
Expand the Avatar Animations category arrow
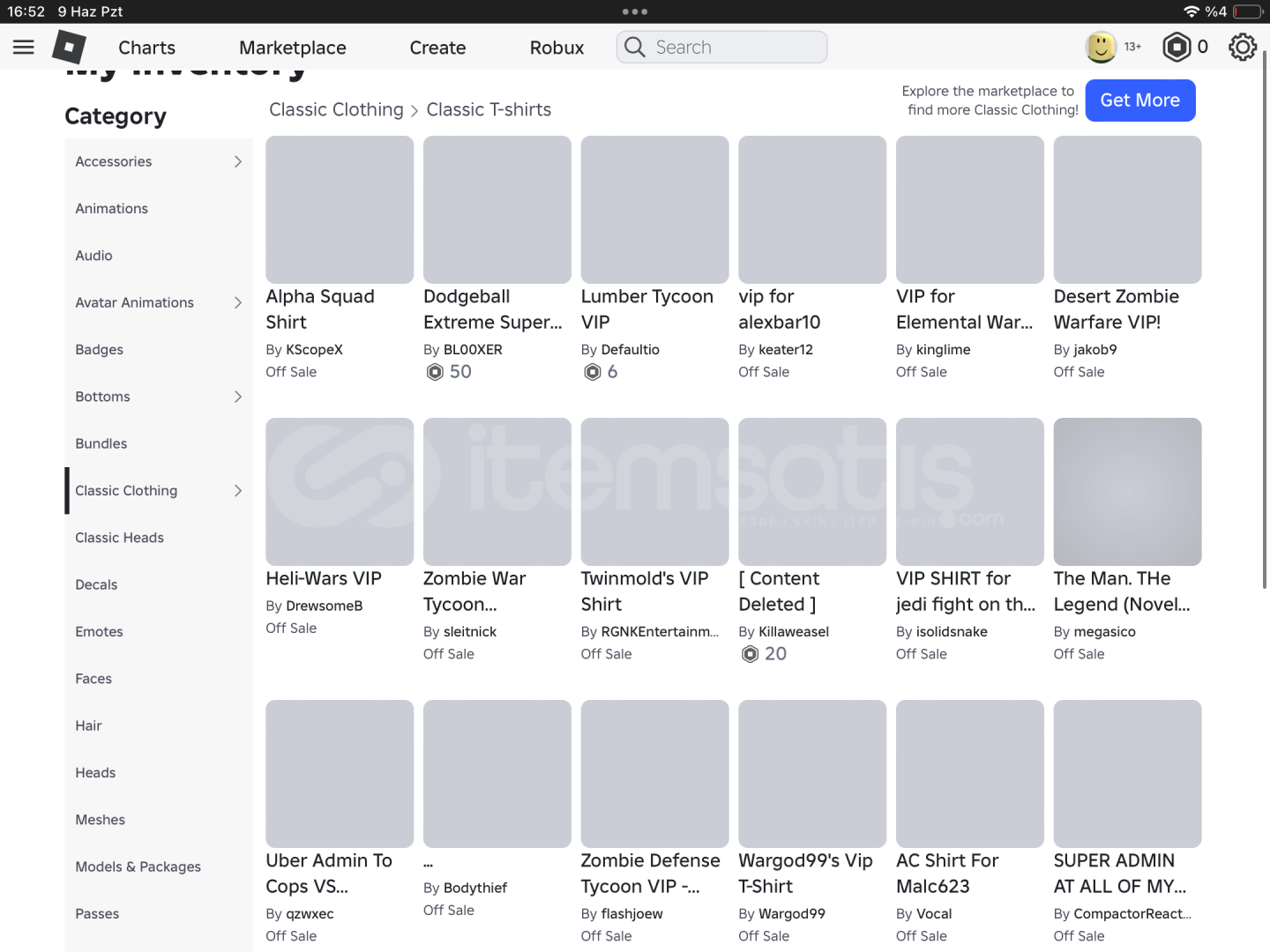click(237, 302)
